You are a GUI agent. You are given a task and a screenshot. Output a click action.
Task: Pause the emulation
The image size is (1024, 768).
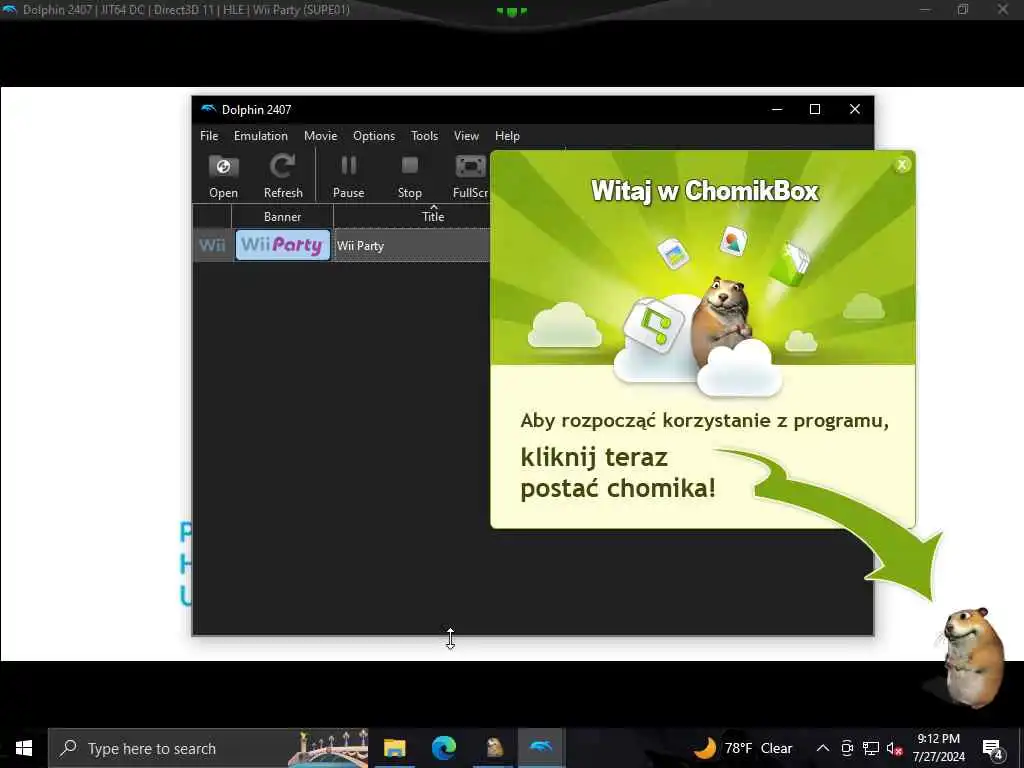(348, 175)
